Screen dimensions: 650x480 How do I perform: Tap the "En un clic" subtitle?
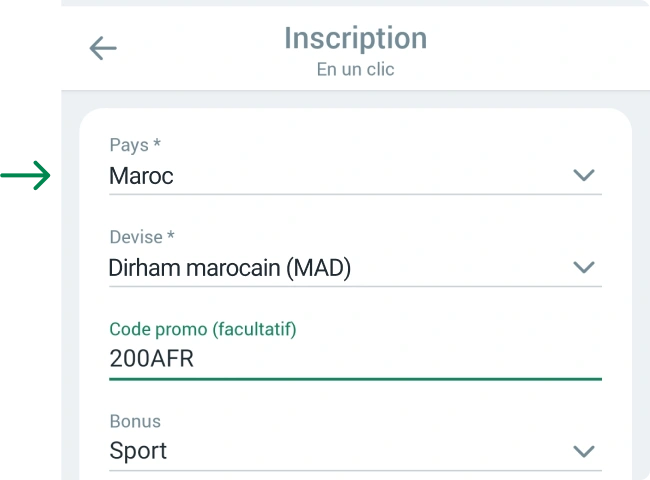(355, 70)
